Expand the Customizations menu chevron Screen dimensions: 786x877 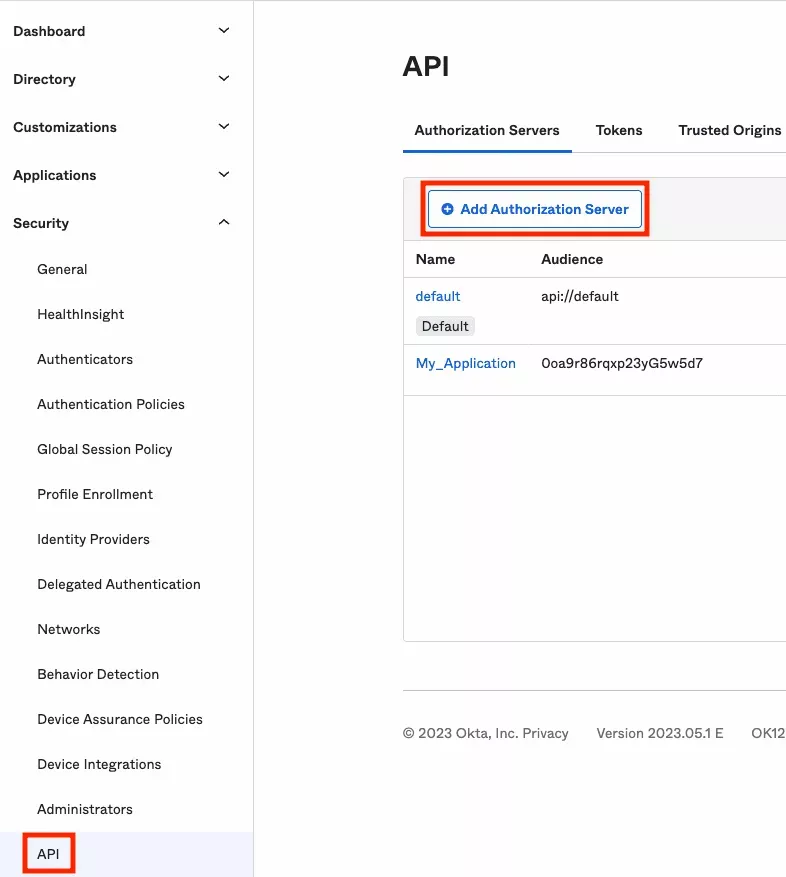click(x=224, y=126)
